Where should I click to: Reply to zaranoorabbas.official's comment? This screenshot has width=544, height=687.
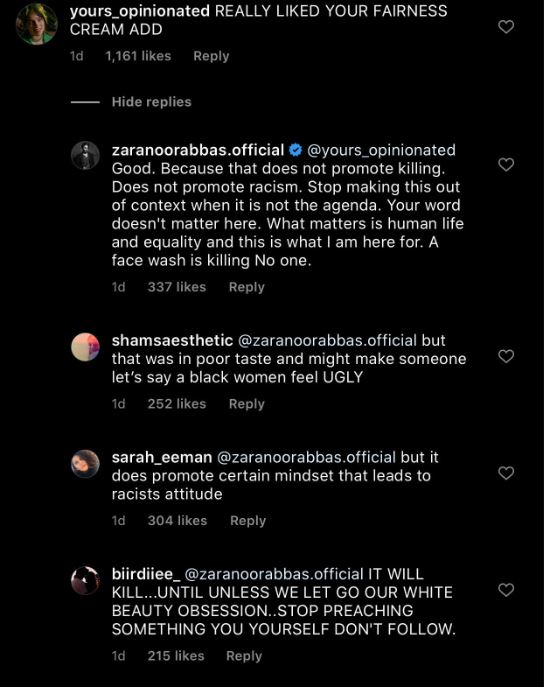coord(247,287)
